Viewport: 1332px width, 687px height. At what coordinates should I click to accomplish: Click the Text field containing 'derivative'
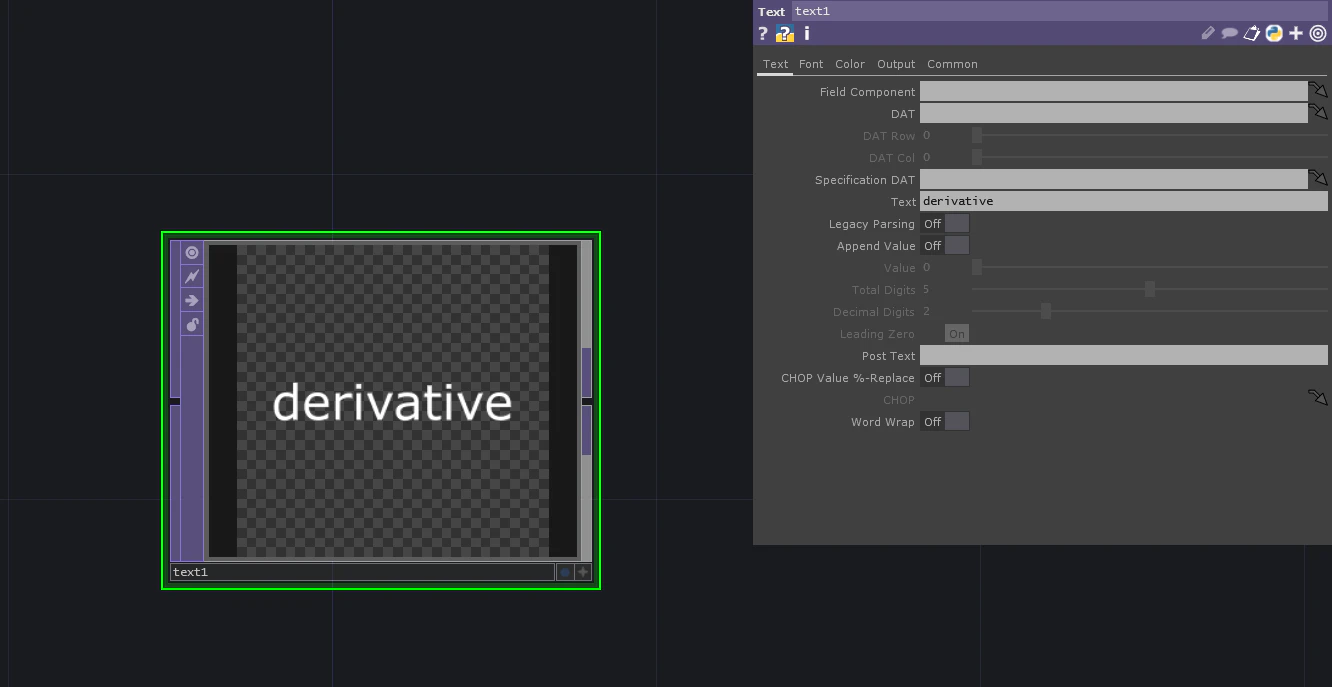[1124, 201]
